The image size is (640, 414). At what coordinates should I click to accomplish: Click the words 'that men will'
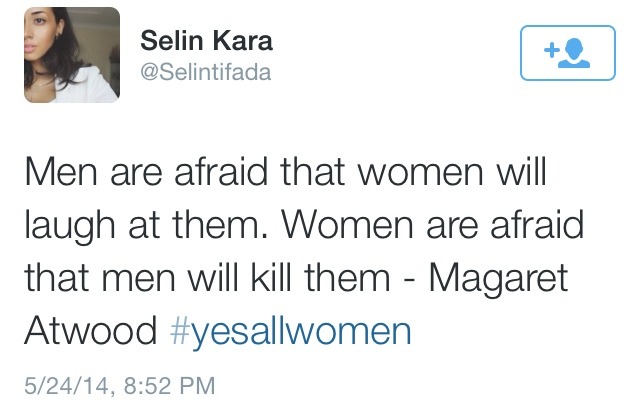131,278
